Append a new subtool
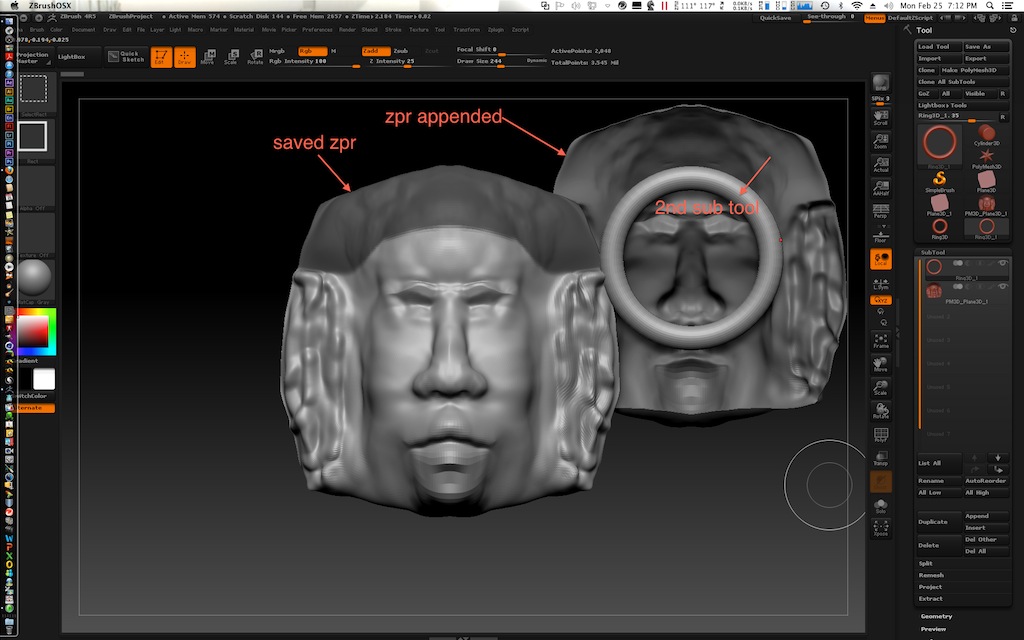This screenshot has width=1024, height=640. coord(984,514)
